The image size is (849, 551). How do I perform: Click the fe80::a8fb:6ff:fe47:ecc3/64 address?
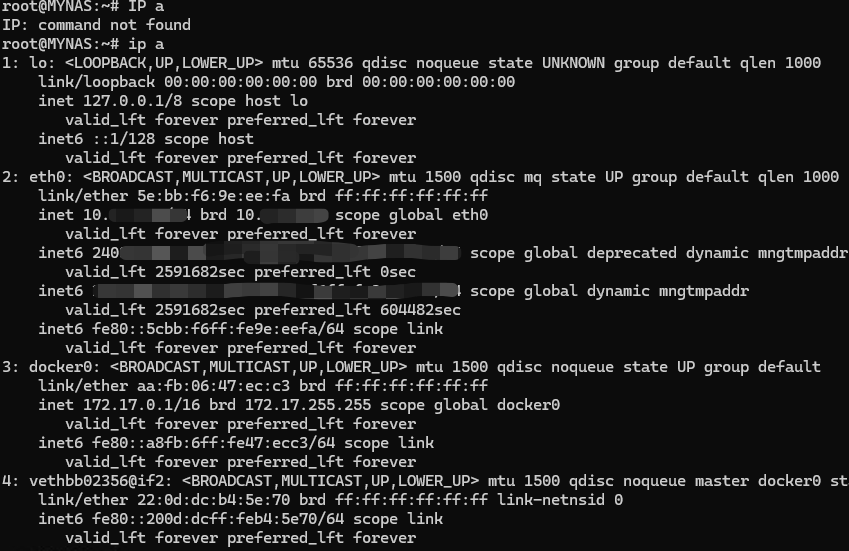[x=213, y=443]
